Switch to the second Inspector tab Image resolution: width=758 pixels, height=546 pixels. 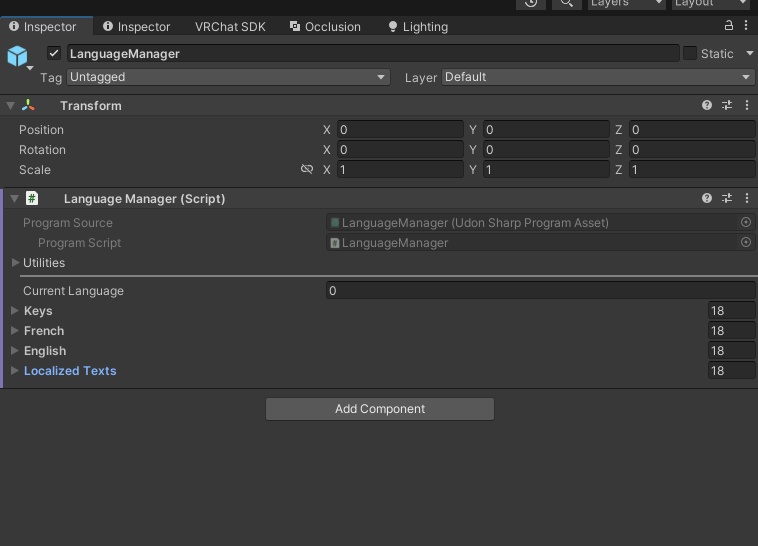click(137, 27)
